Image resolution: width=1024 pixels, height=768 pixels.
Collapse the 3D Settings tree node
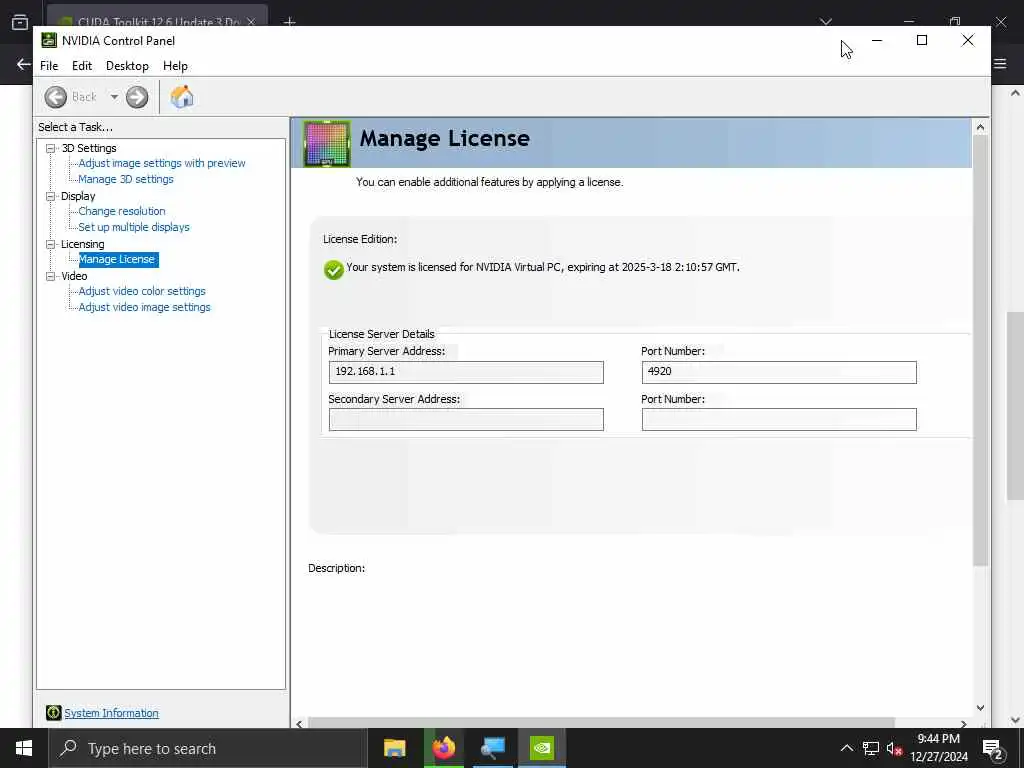50,148
